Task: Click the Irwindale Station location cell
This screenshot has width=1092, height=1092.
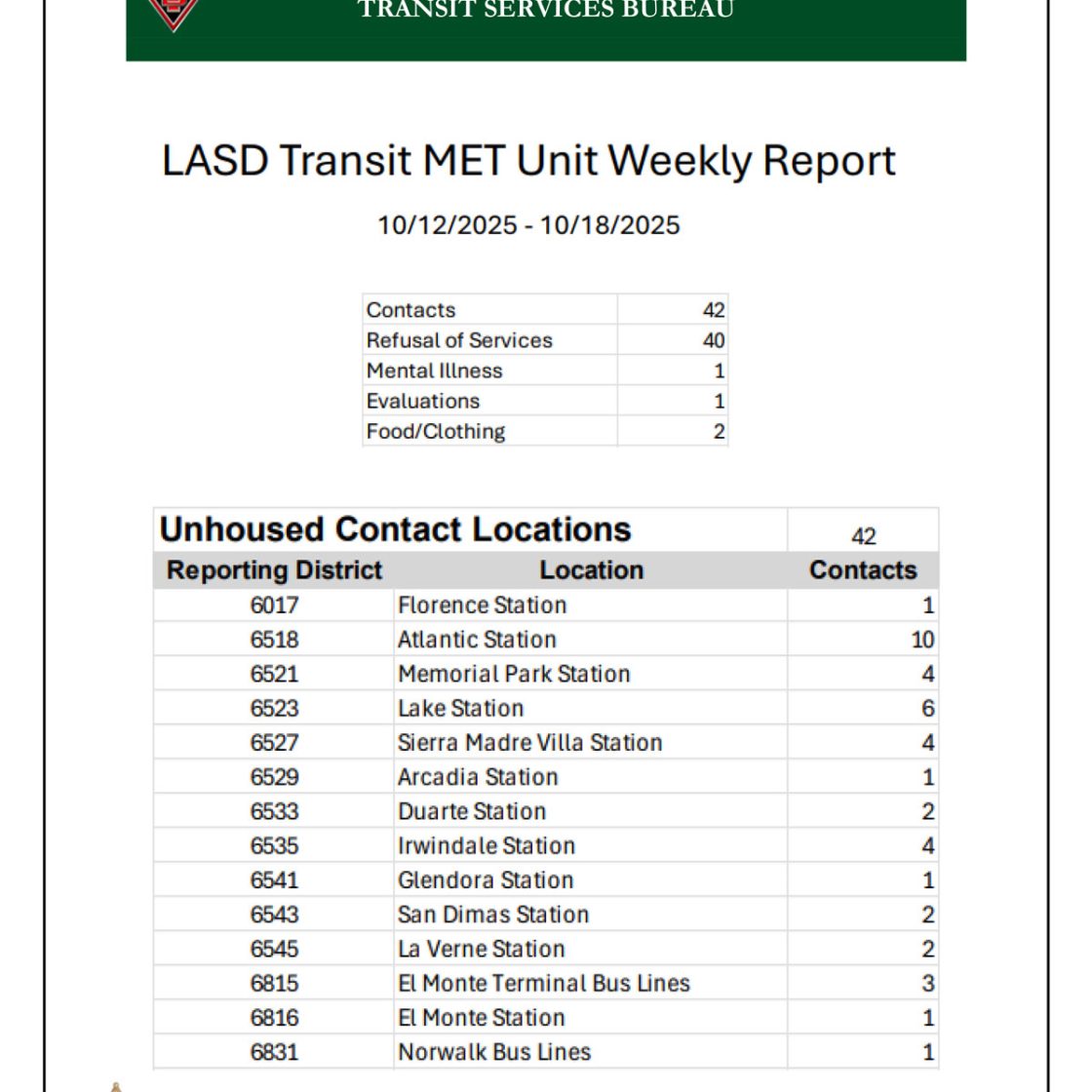Action: pos(487,845)
